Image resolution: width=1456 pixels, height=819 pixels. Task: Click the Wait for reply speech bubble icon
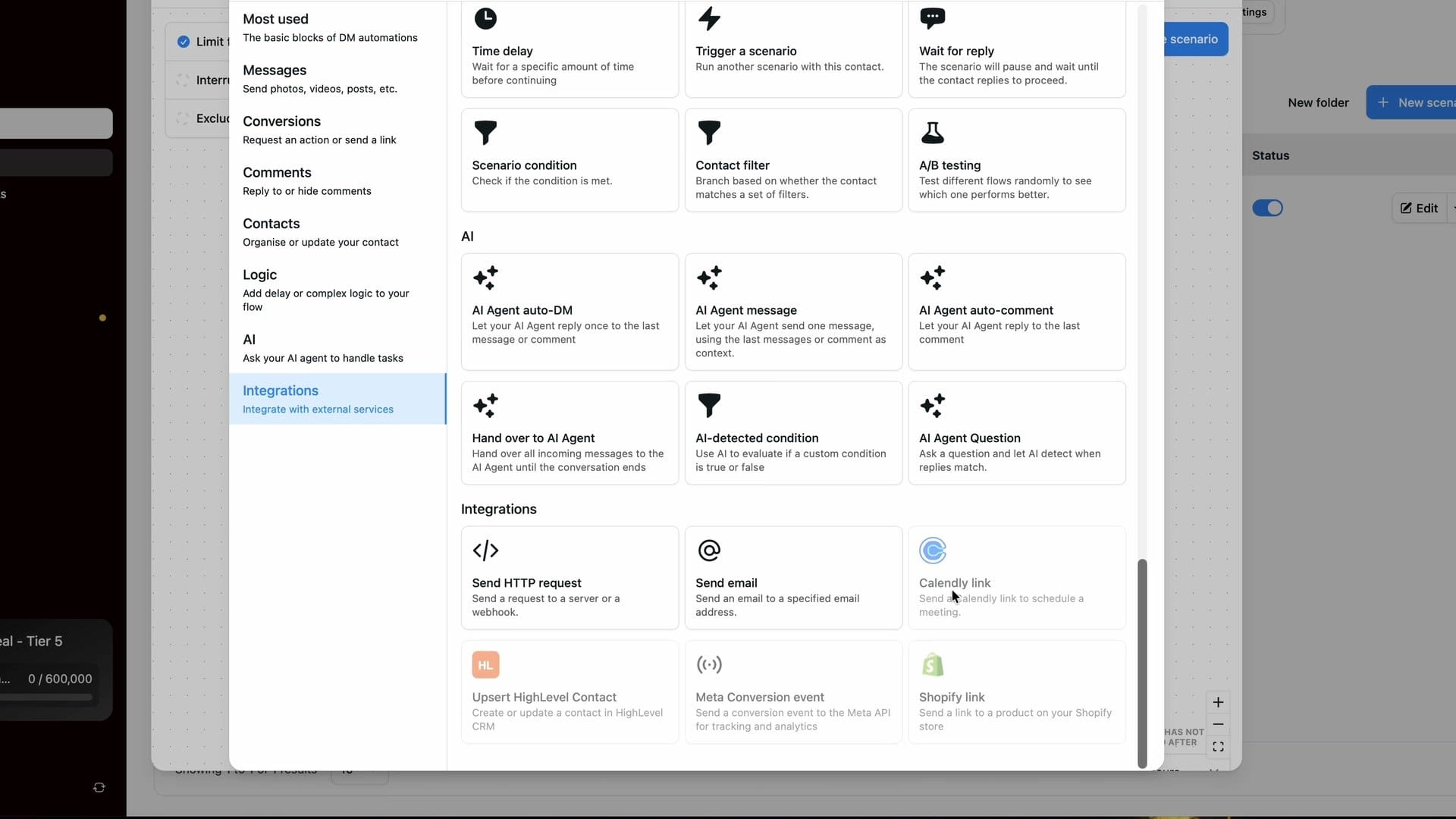pyautogui.click(x=932, y=18)
